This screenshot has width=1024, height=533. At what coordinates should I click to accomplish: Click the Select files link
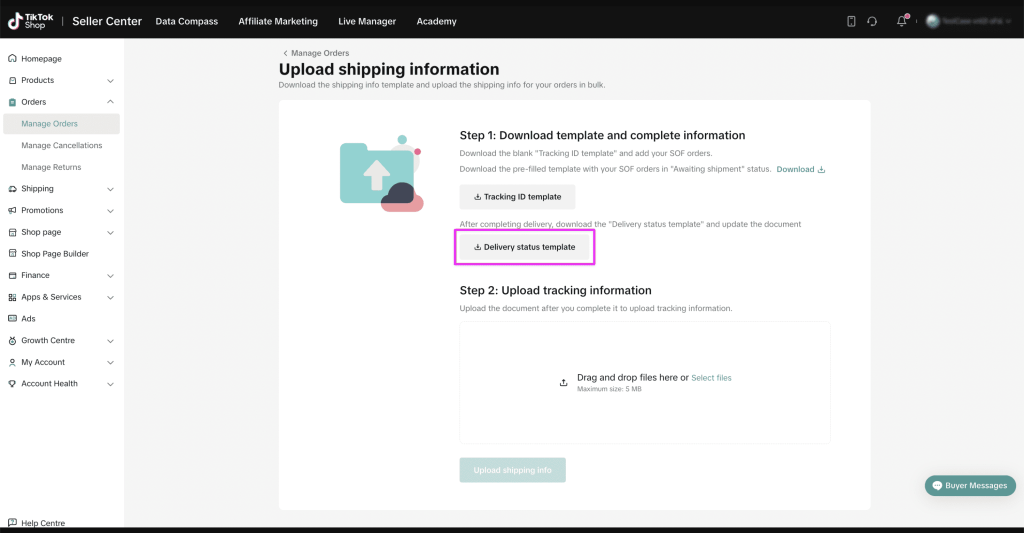click(x=711, y=378)
